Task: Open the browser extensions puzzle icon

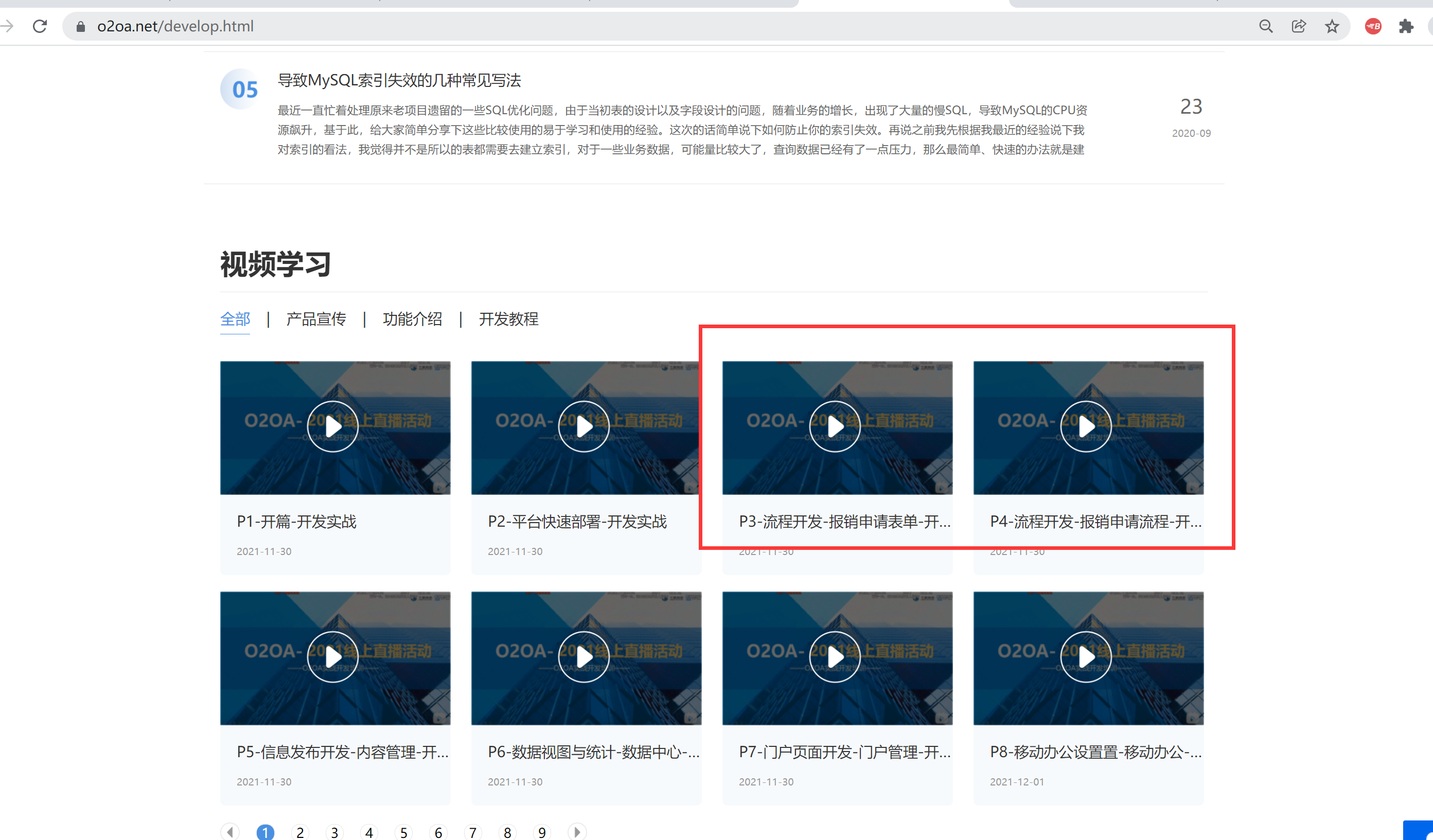Action: (1406, 26)
